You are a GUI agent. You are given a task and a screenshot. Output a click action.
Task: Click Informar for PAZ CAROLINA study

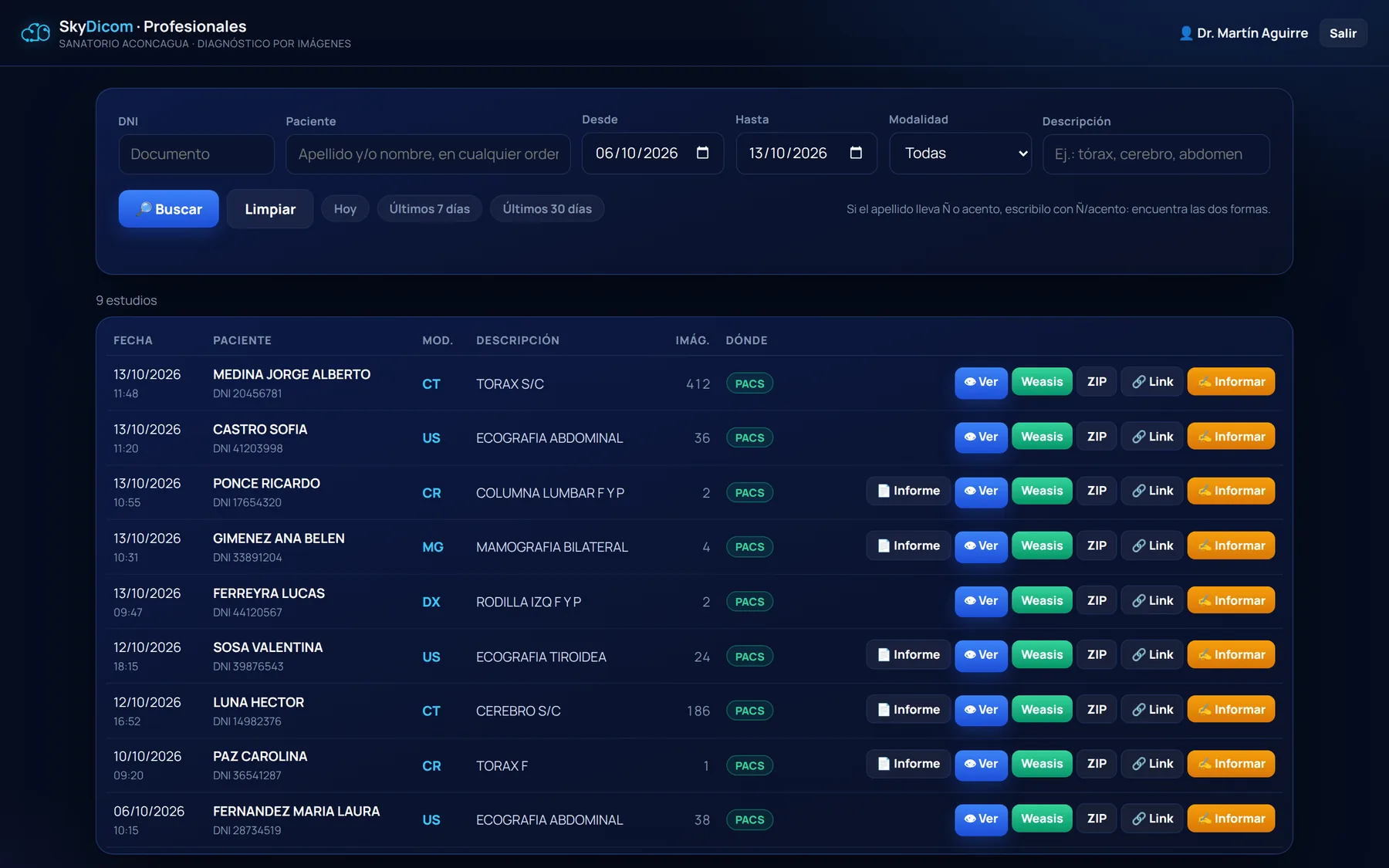pyautogui.click(x=1231, y=764)
